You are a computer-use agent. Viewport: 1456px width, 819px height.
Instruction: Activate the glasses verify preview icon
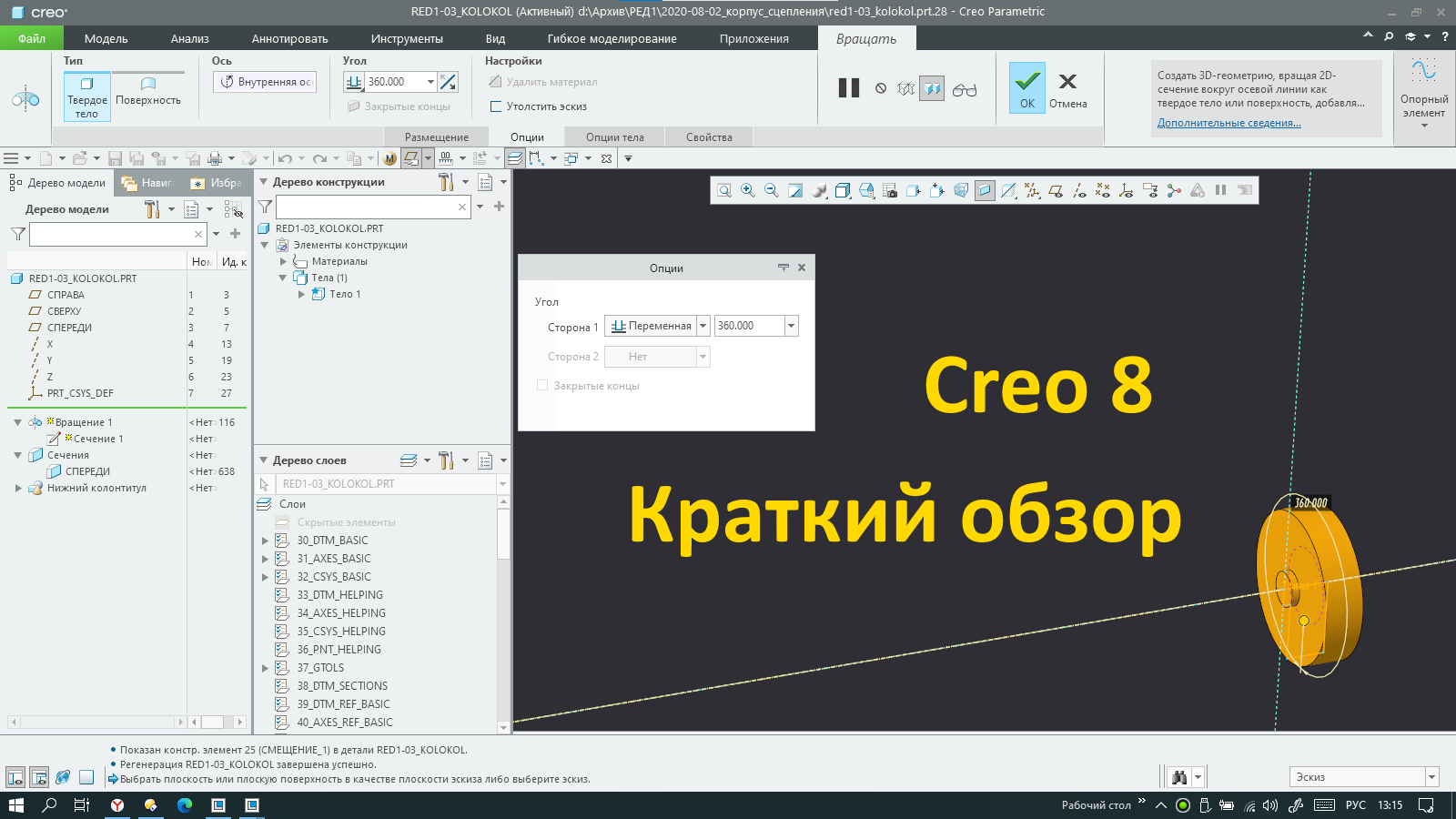(x=966, y=89)
